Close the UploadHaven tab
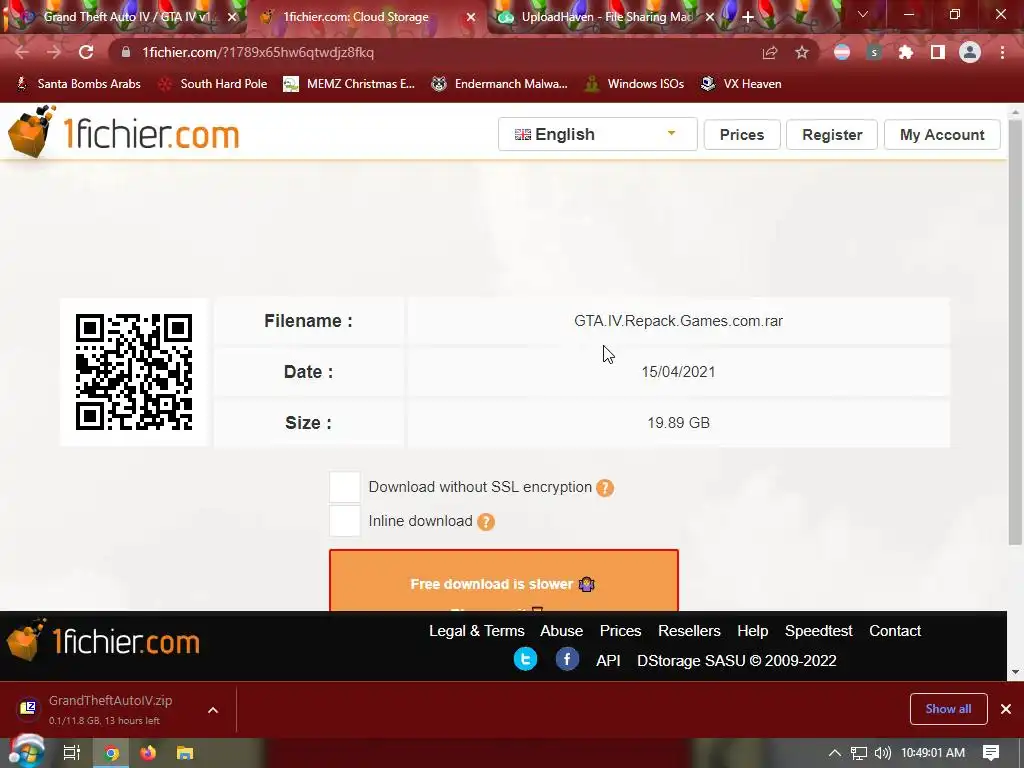The width and height of the screenshot is (1024, 768). click(x=710, y=17)
